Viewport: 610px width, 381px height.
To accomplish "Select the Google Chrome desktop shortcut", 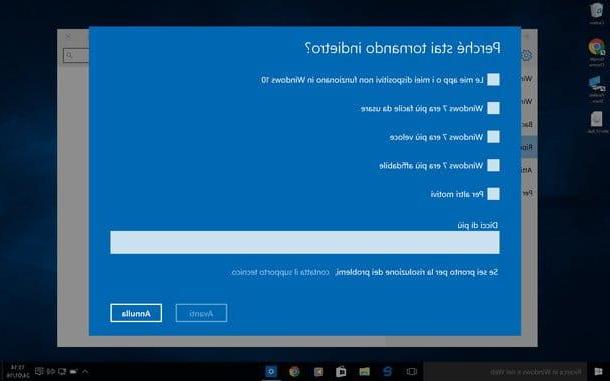I will pos(596,53).
